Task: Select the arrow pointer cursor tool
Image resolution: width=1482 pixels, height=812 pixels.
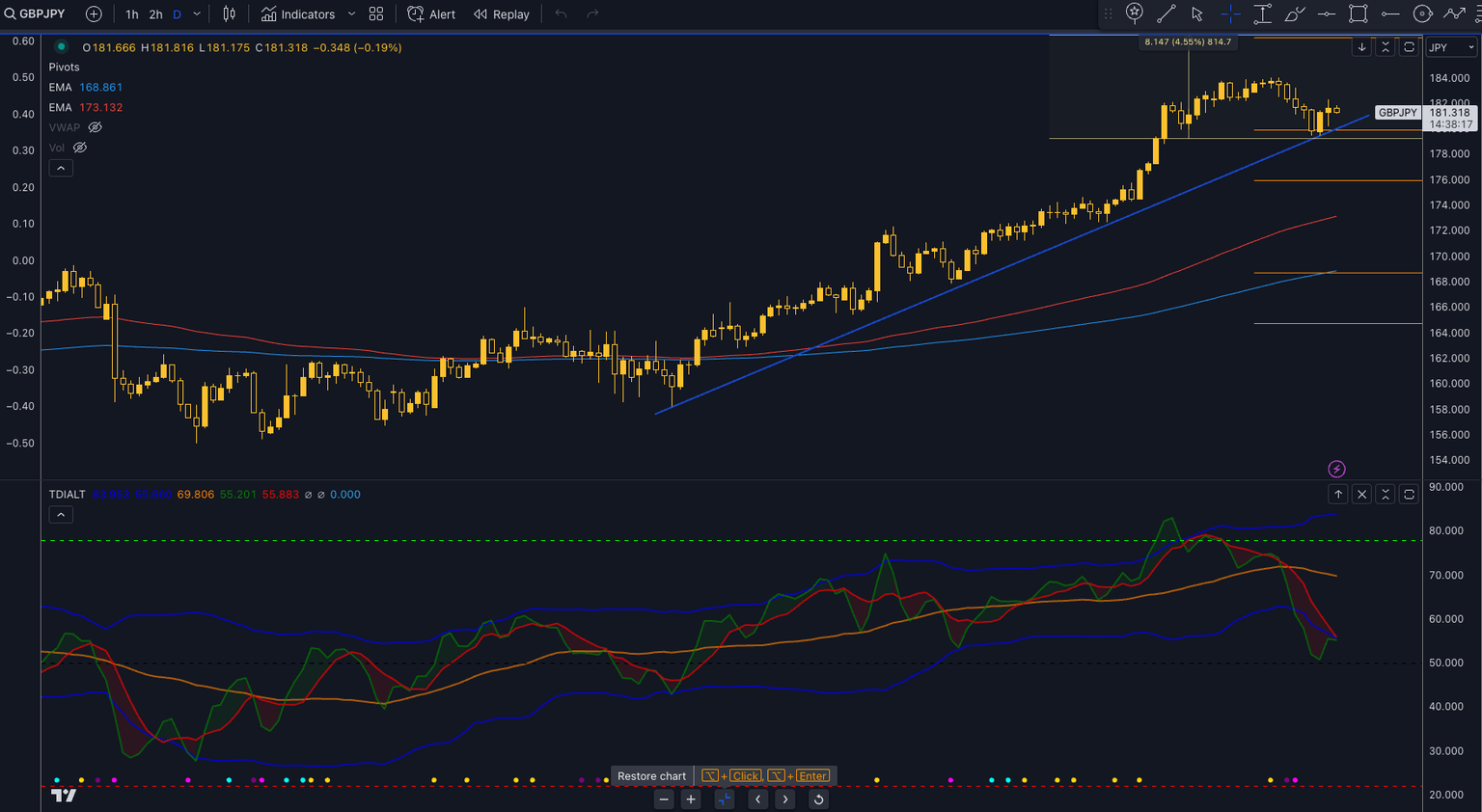Action: (x=1197, y=14)
